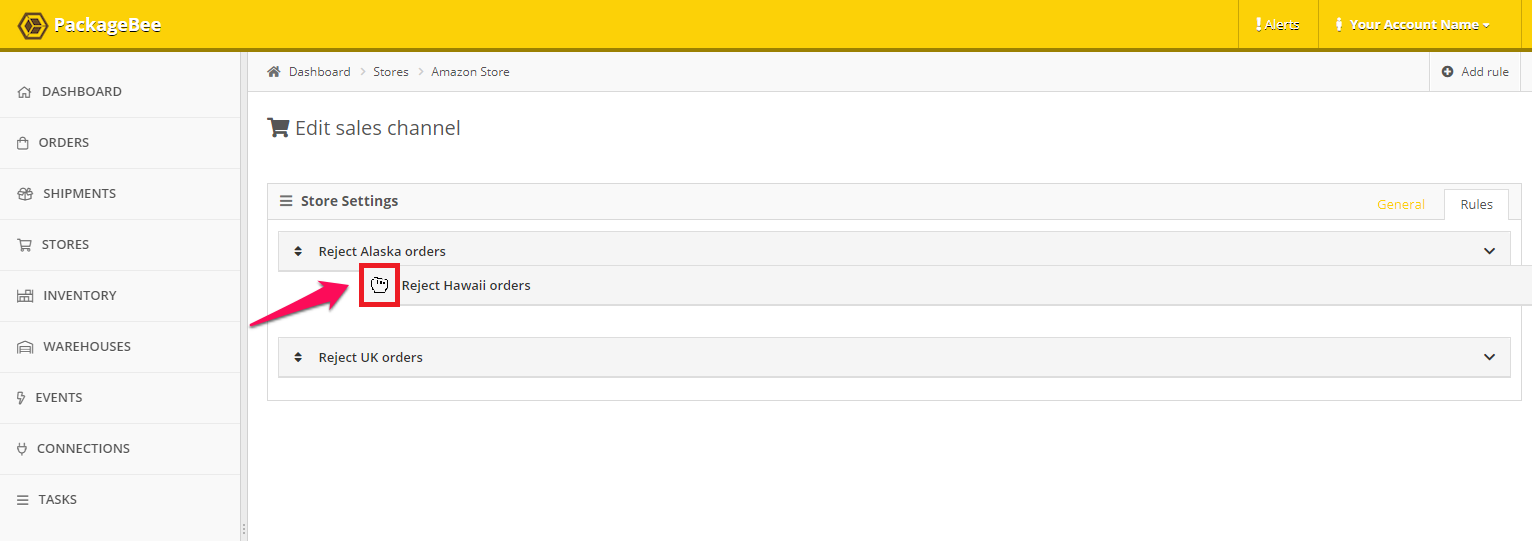Open Orders in the sidebar
The width and height of the screenshot is (1532, 541).
tap(120, 143)
